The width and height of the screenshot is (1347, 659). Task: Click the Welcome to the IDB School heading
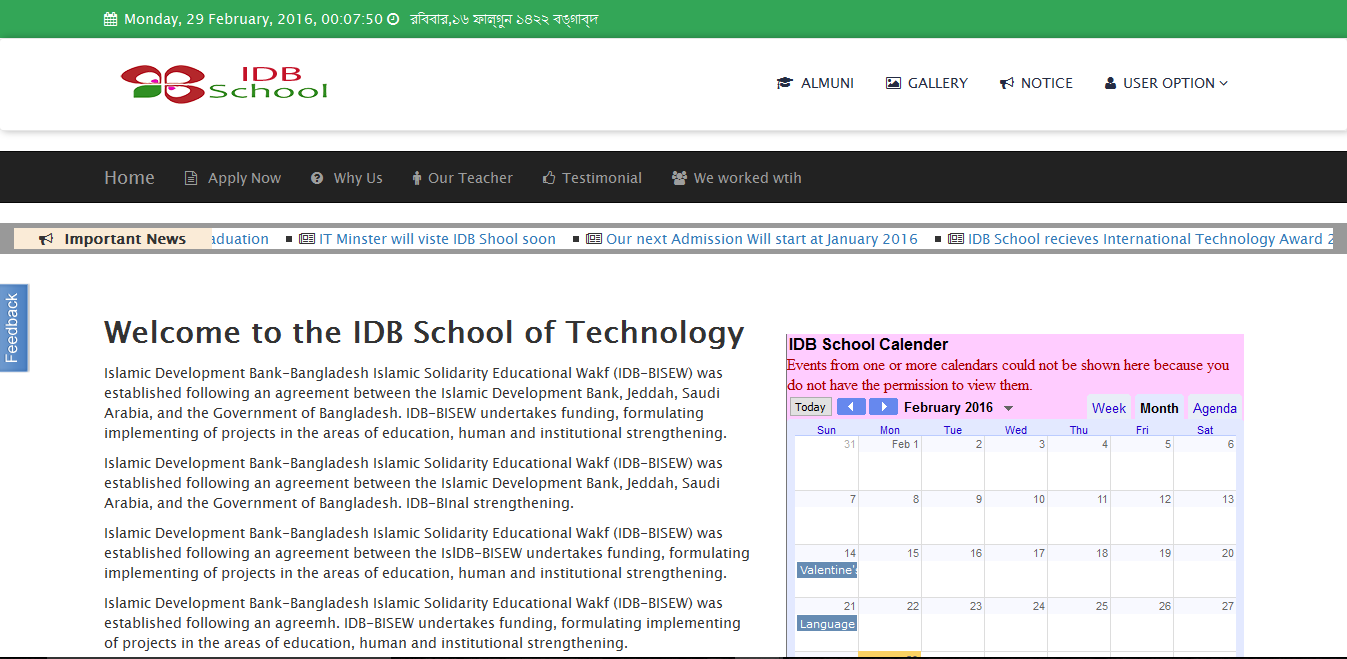pos(424,332)
